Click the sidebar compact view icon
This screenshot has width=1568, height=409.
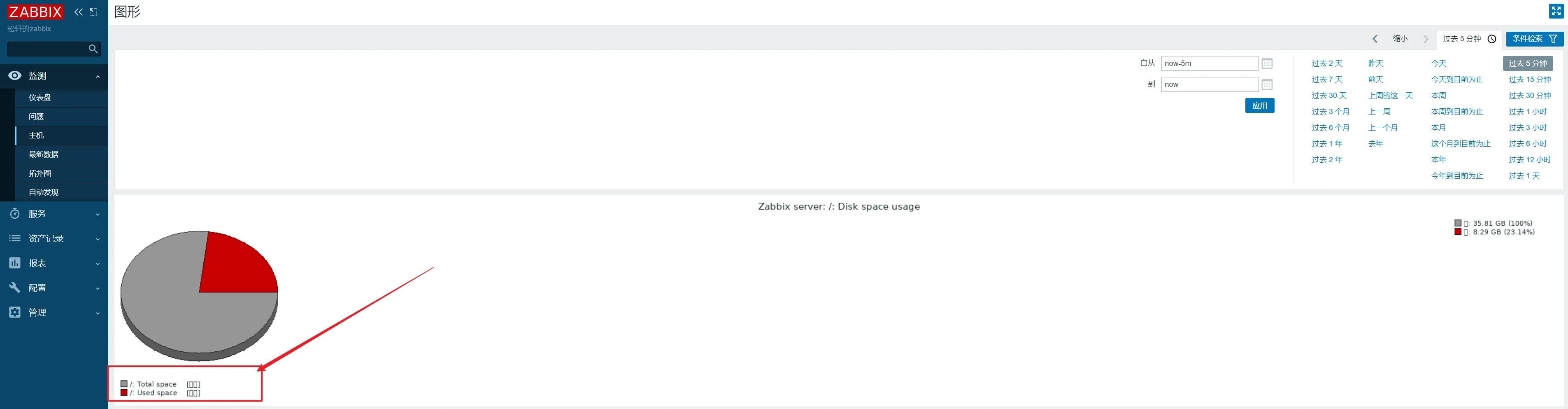point(94,12)
